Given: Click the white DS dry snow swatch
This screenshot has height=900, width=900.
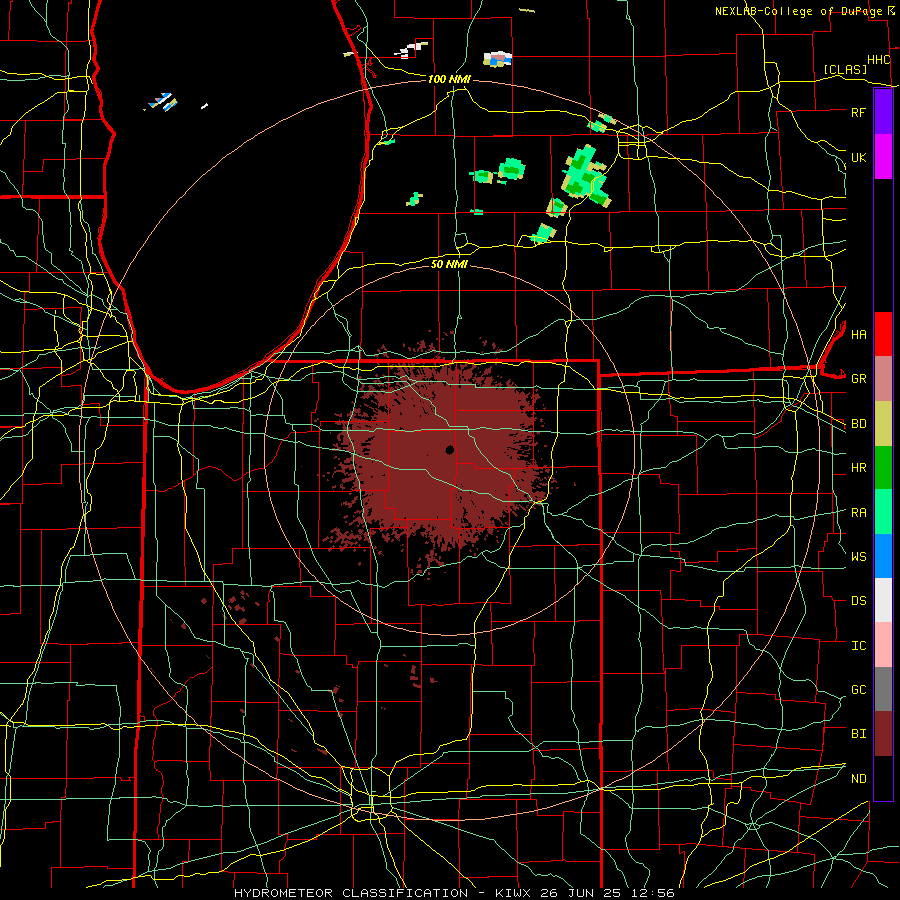Looking at the screenshot, I should (883, 600).
